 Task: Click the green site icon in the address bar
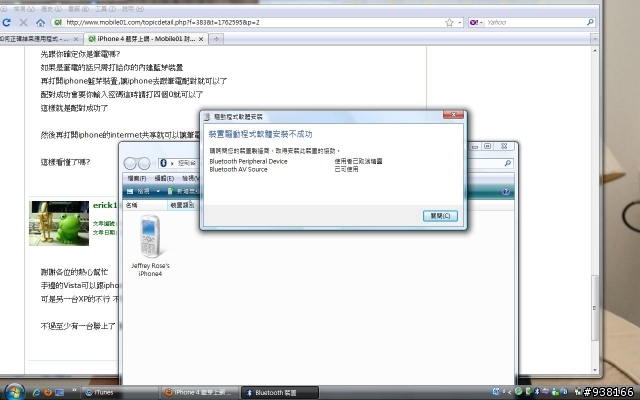pos(58,22)
